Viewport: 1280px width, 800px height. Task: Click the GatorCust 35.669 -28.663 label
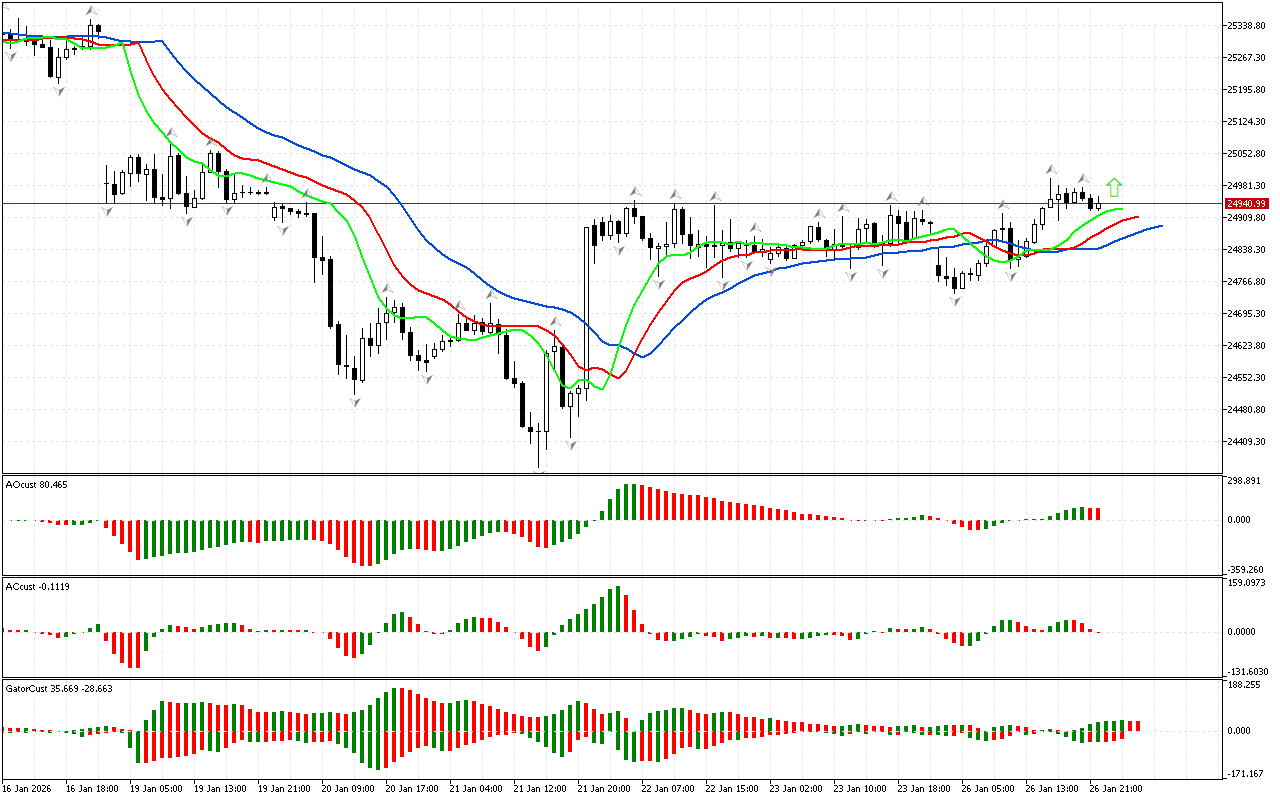(x=59, y=689)
